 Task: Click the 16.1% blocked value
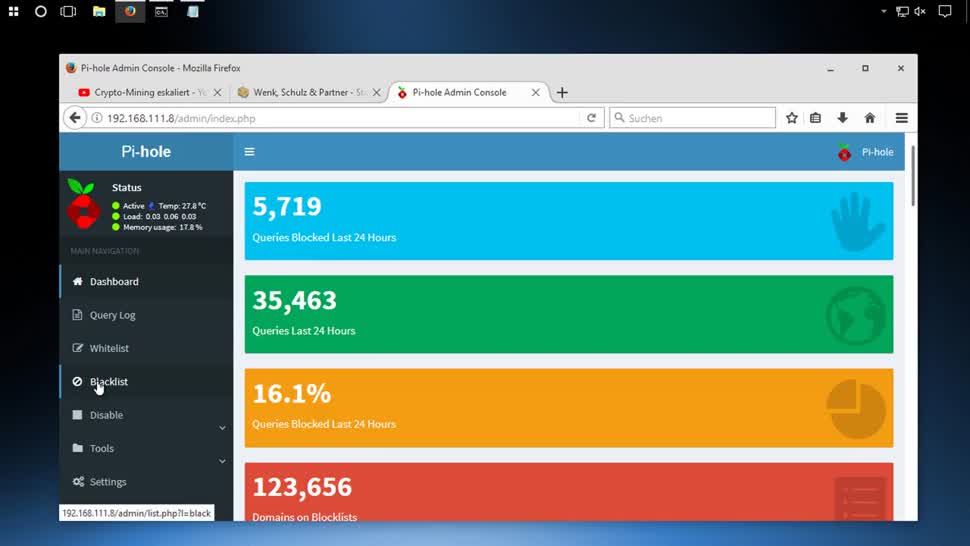(x=291, y=394)
